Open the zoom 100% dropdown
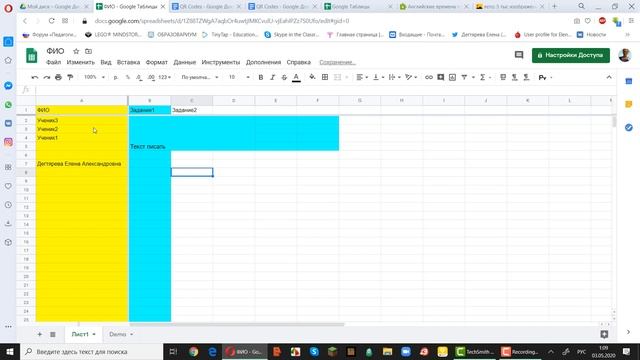The height and width of the screenshot is (360, 640). click(94, 77)
